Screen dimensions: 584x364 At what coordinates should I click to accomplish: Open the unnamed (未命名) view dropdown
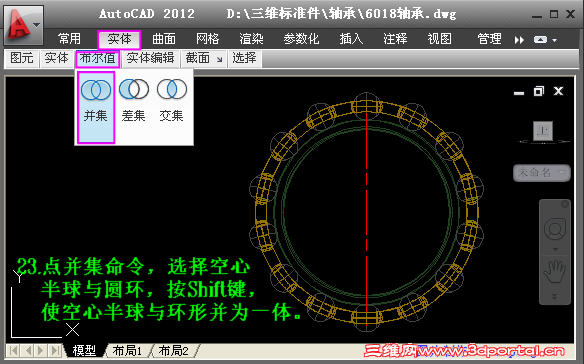tap(542, 173)
